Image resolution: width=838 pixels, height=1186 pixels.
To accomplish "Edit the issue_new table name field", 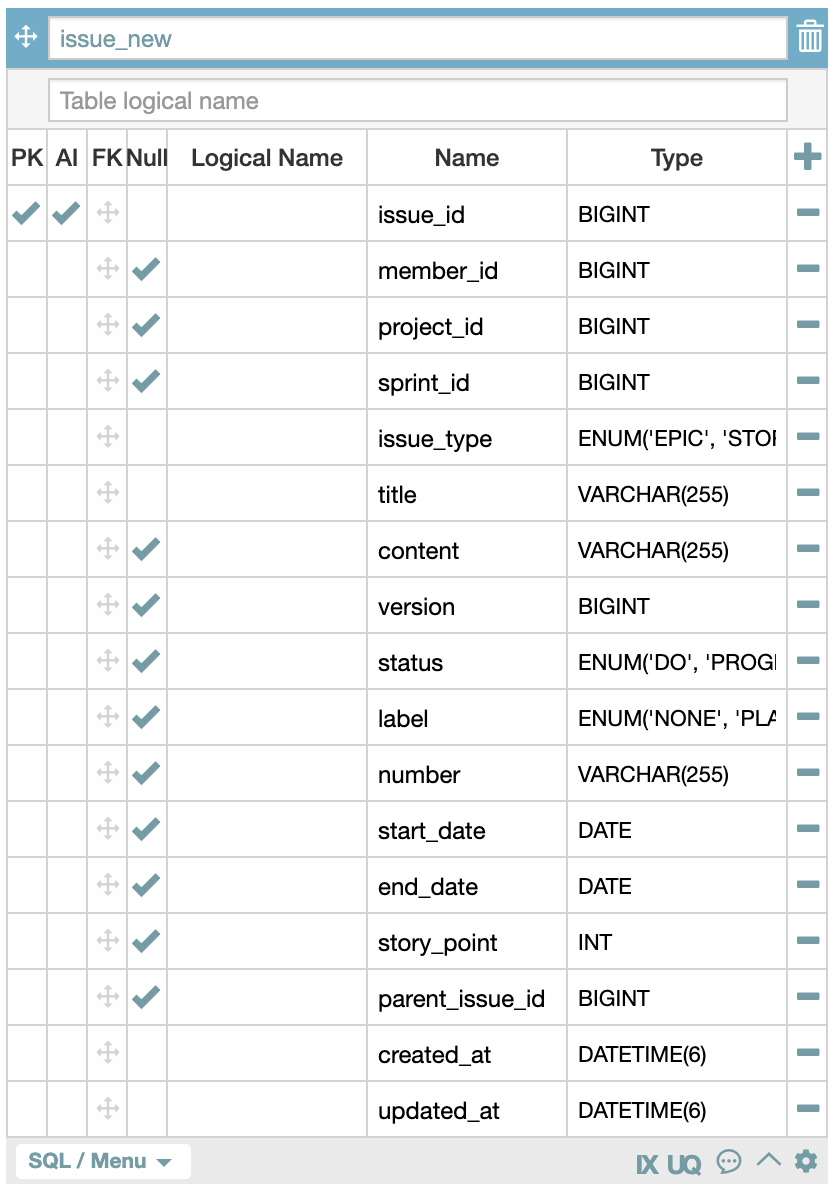I will point(417,39).
